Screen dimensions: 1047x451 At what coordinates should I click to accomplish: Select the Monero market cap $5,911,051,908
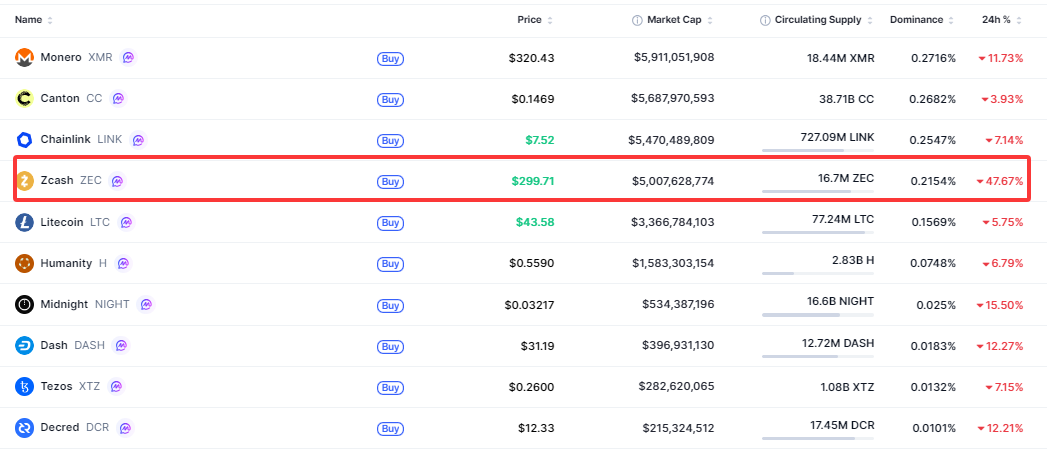click(x=674, y=57)
